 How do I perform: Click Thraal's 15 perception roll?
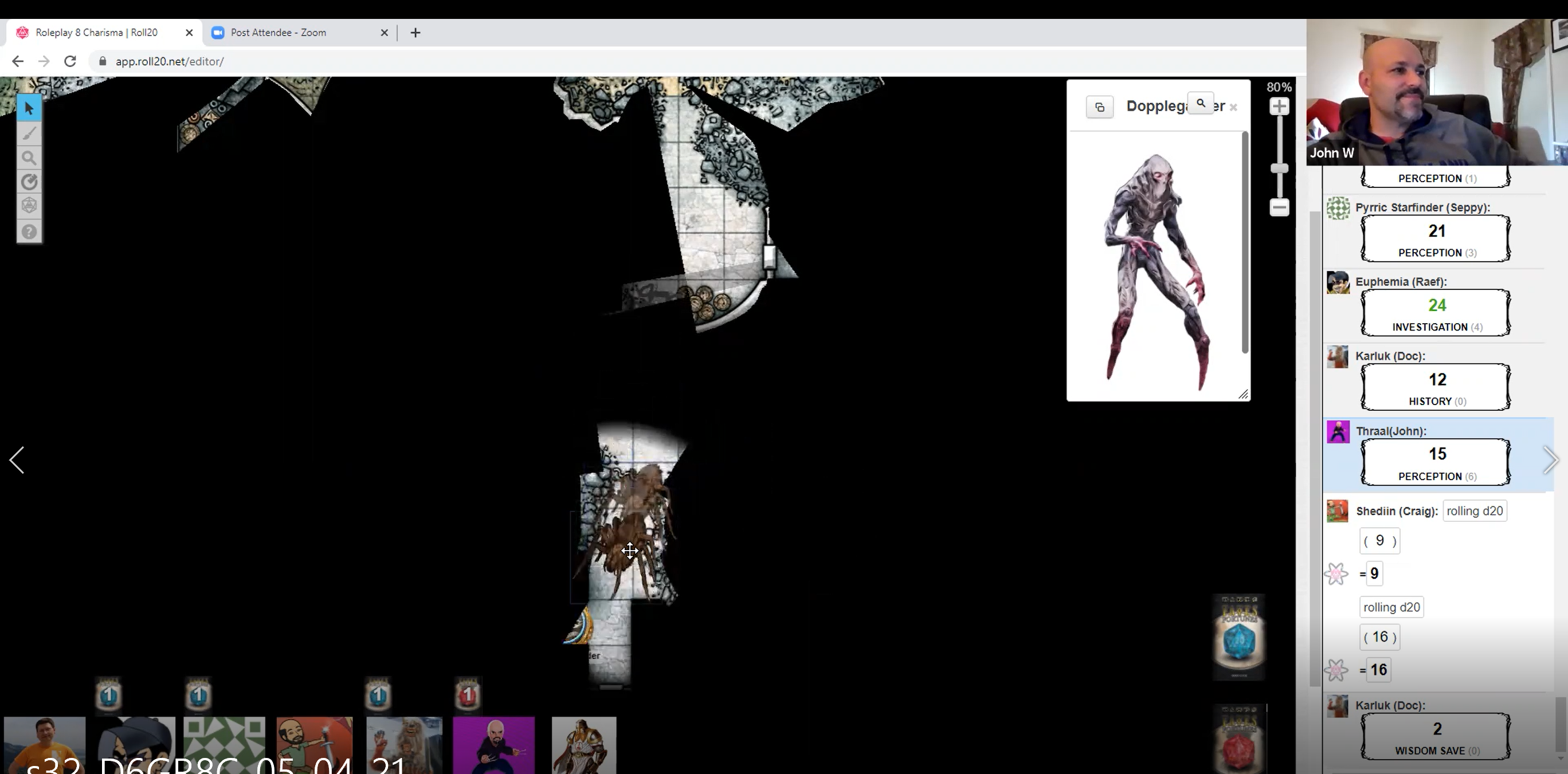click(1435, 462)
